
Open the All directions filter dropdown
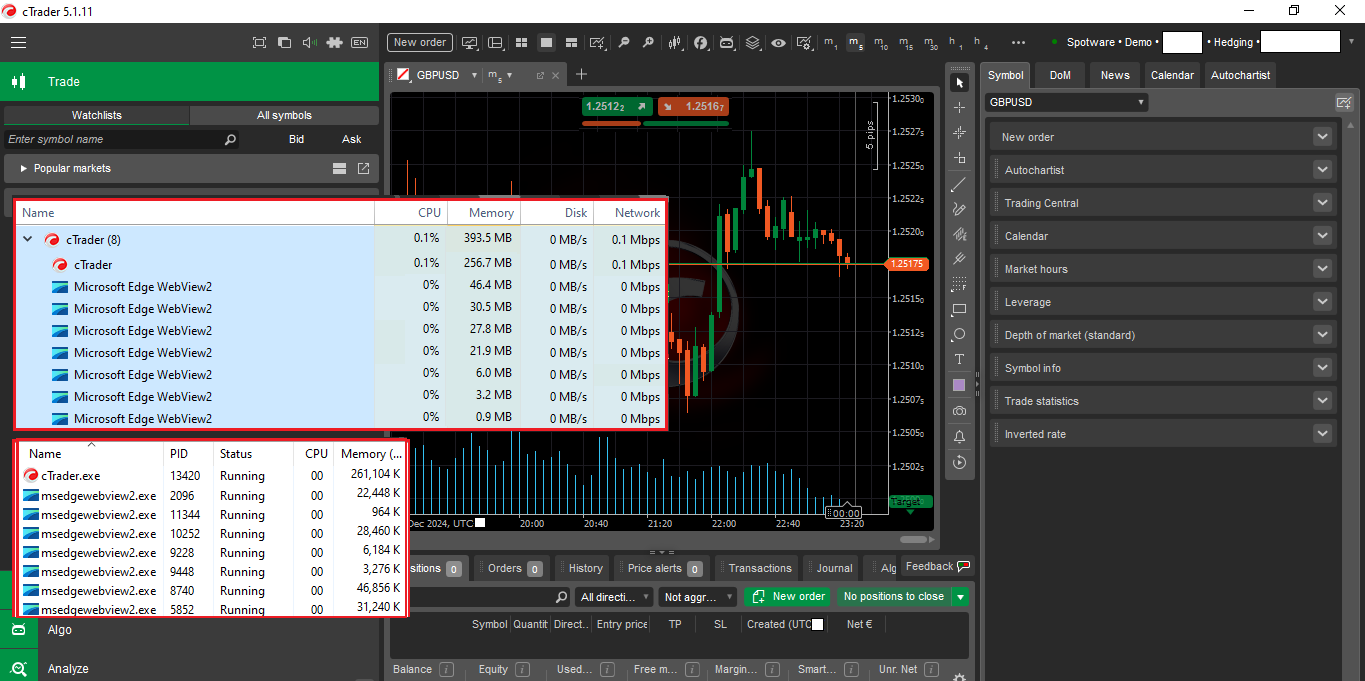click(x=614, y=597)
